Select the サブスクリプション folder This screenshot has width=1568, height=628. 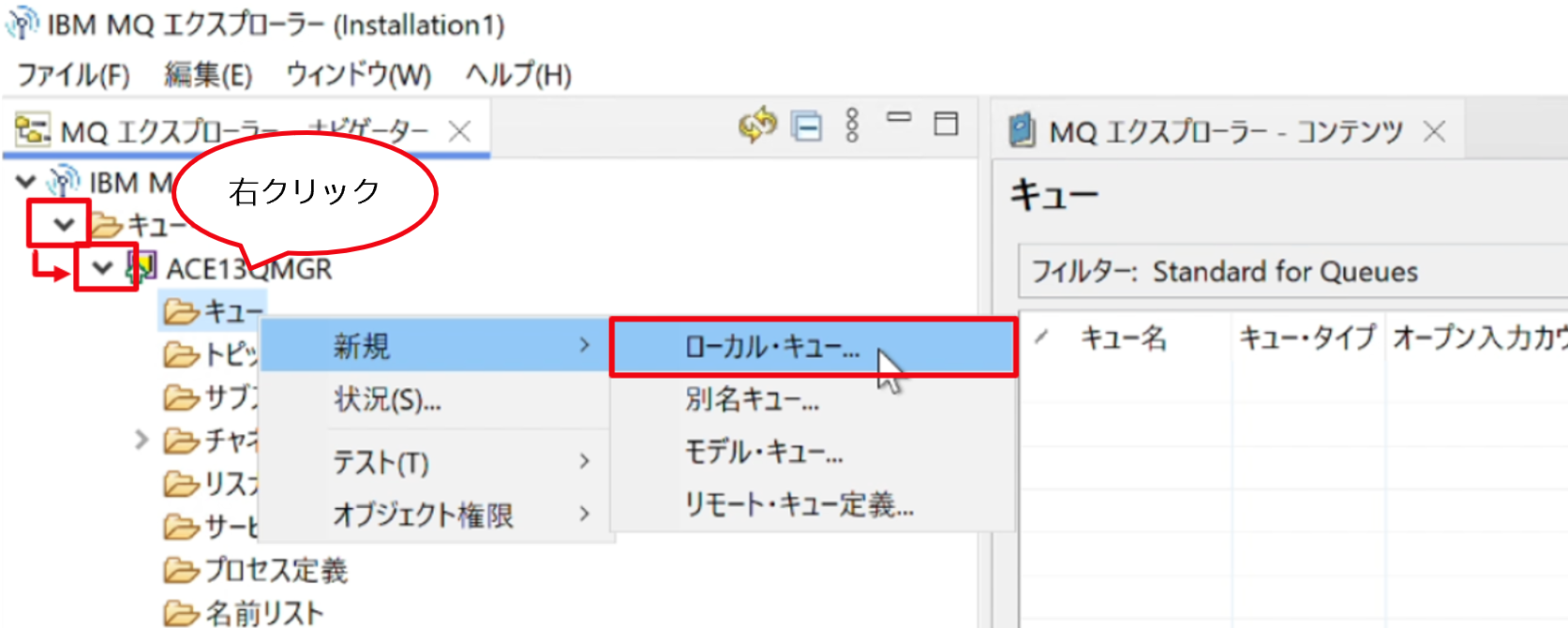[212, 397]
